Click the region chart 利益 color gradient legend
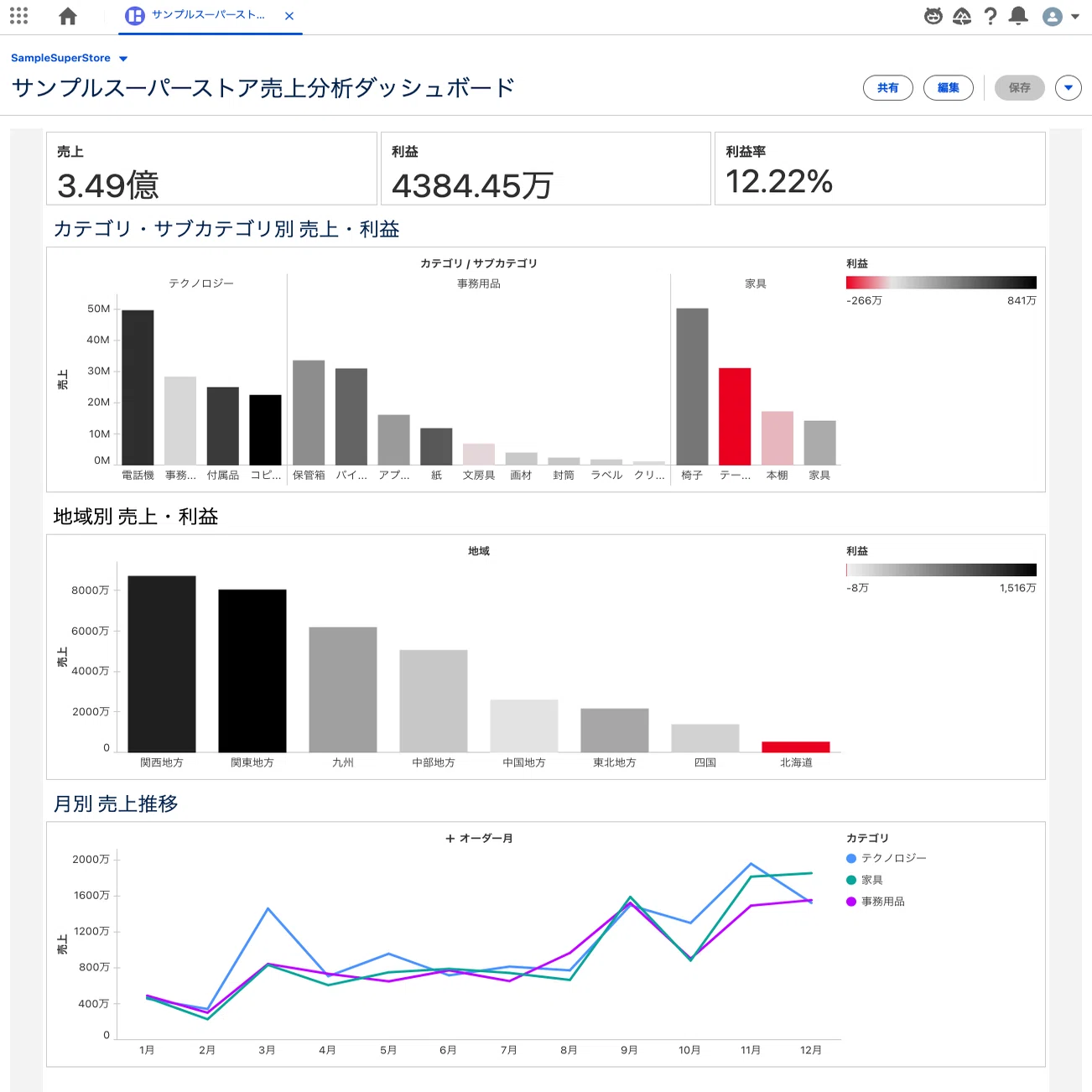Screen dimensions: 1092x1092 [941, 570]
